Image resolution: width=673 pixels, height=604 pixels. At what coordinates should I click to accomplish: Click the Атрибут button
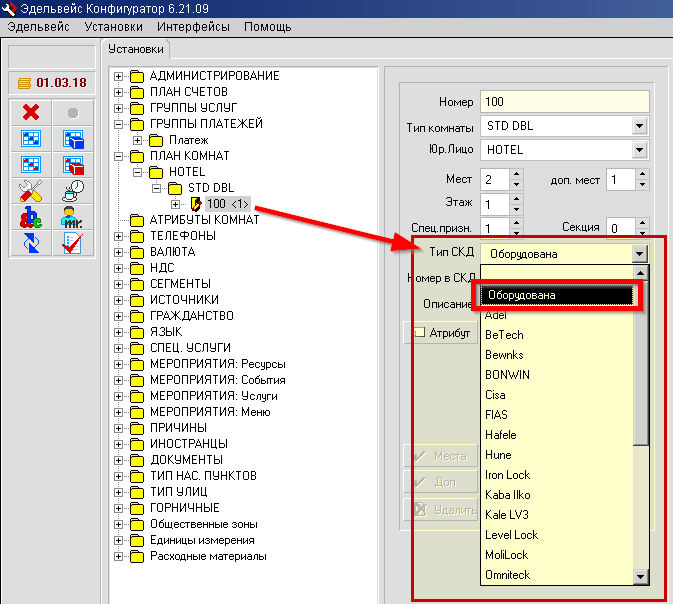point(441,332)
